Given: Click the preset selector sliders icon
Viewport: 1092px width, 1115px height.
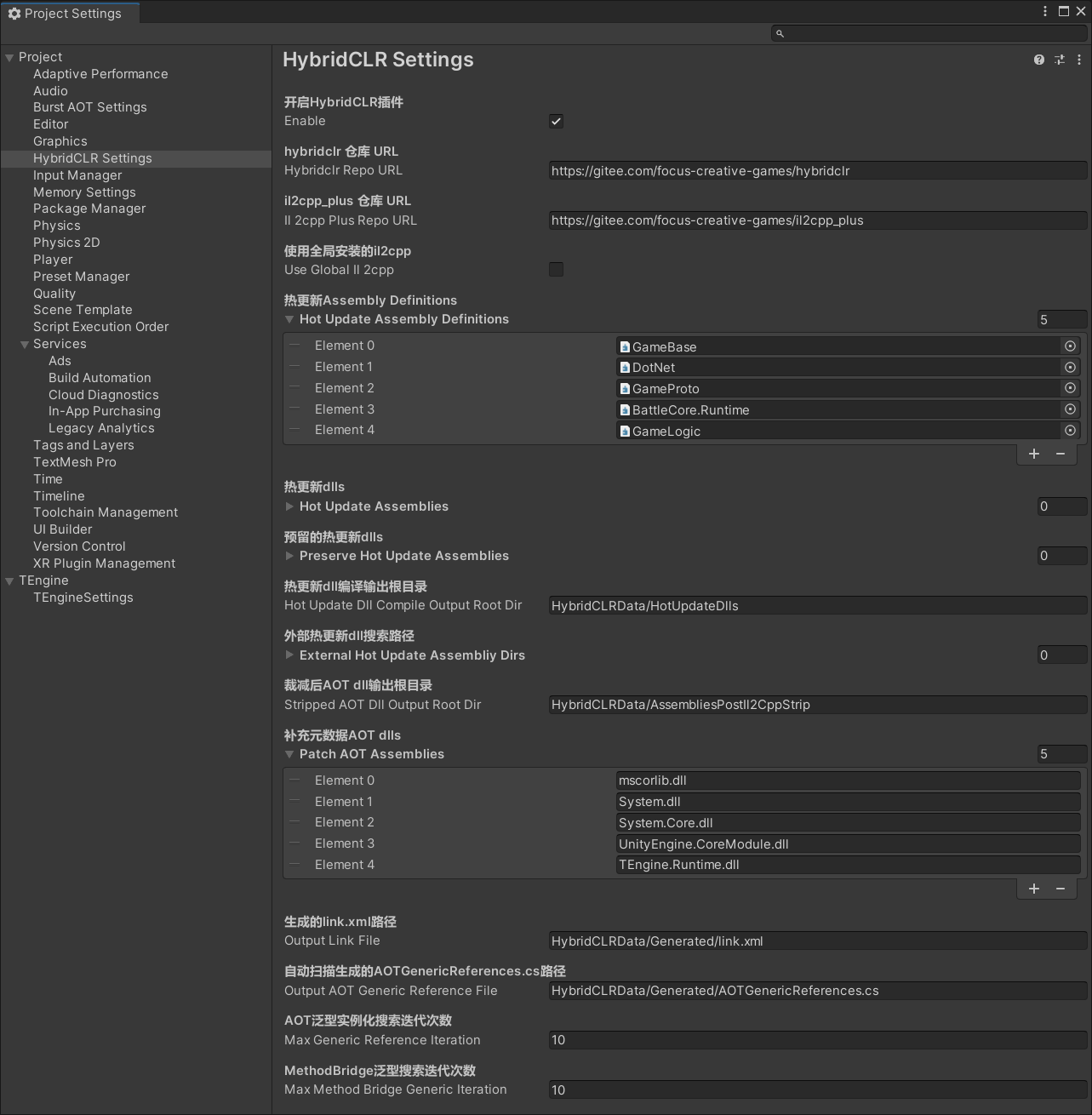Looking at the screenshot, I should pyautogui.click(x=1059, y=60).
